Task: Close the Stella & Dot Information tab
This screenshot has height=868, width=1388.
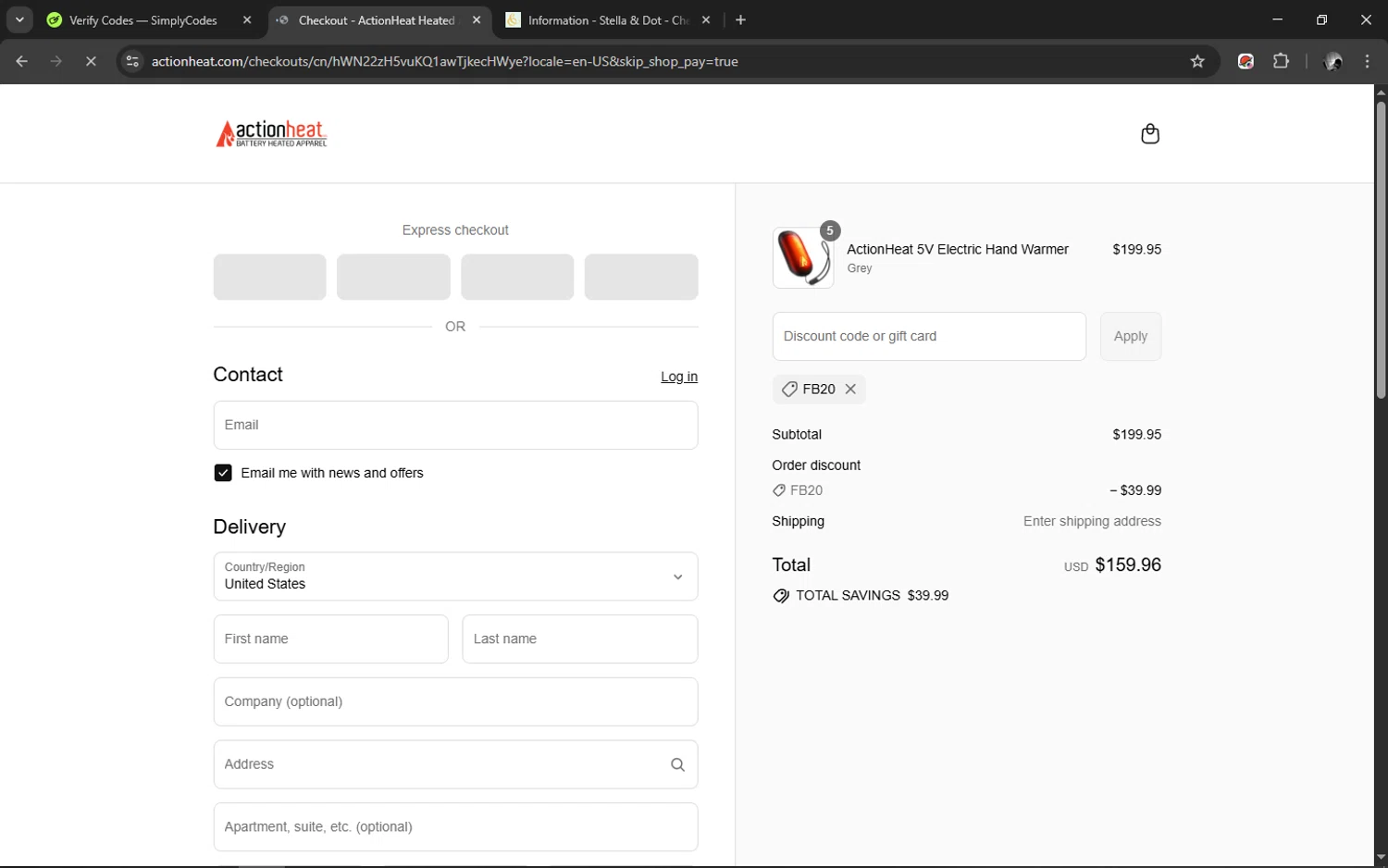Action: pos(706,19)
